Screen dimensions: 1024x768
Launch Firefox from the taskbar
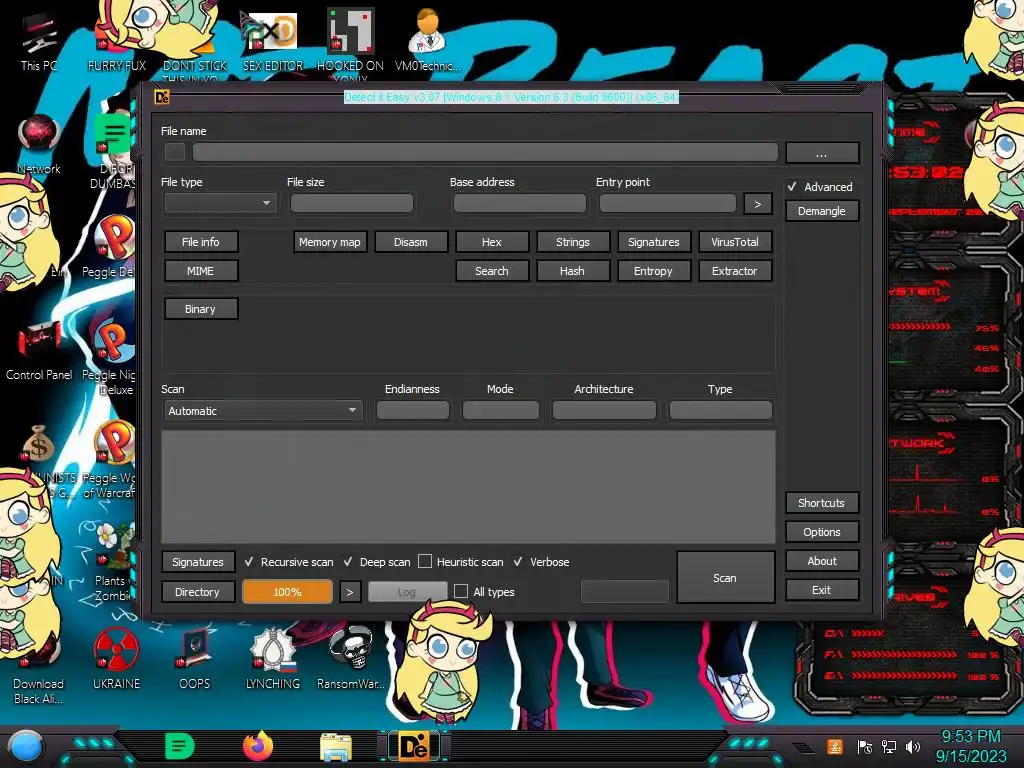click(x=258, y=746)
